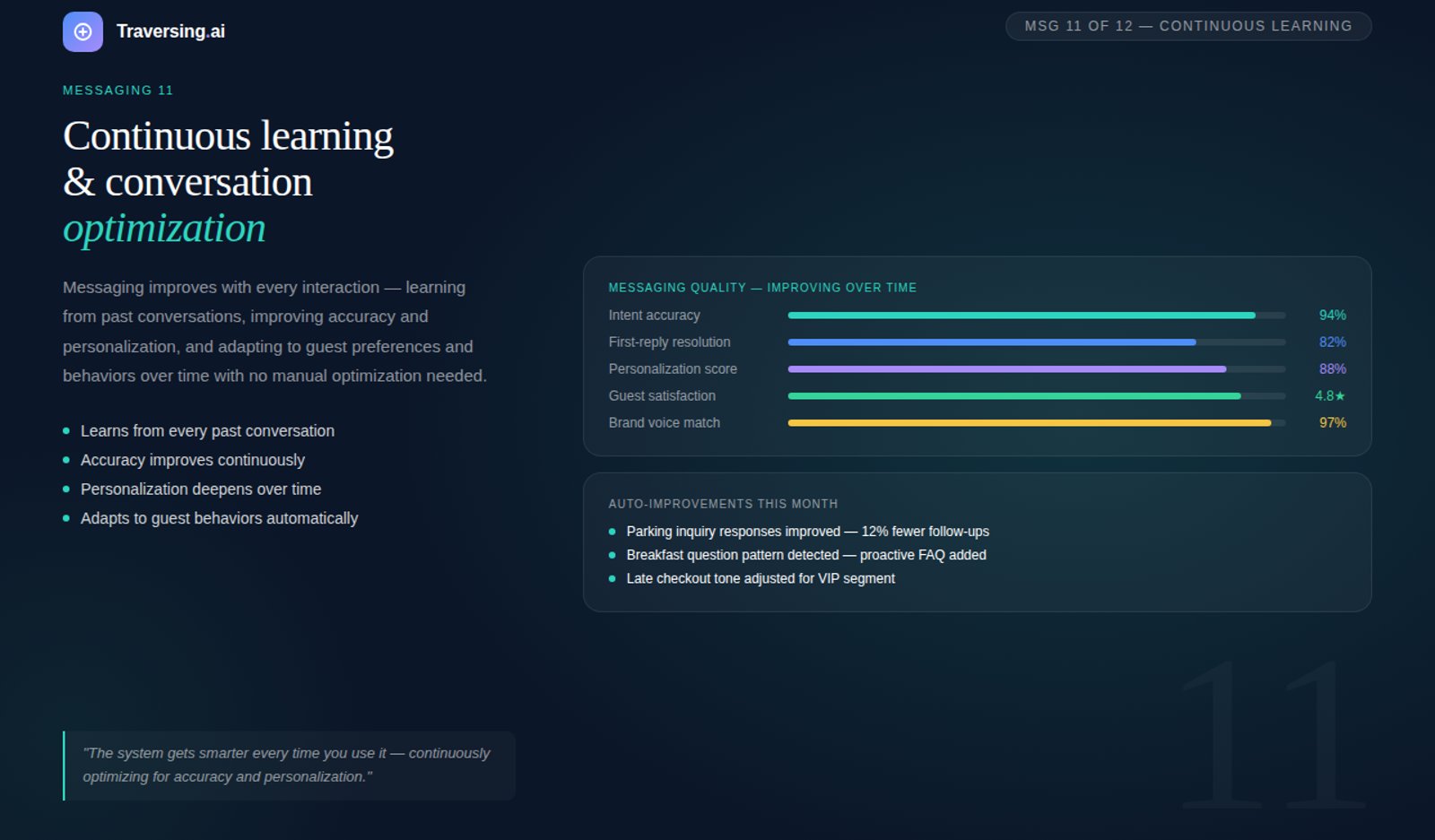Click the Personalization score label

point(673,369)
